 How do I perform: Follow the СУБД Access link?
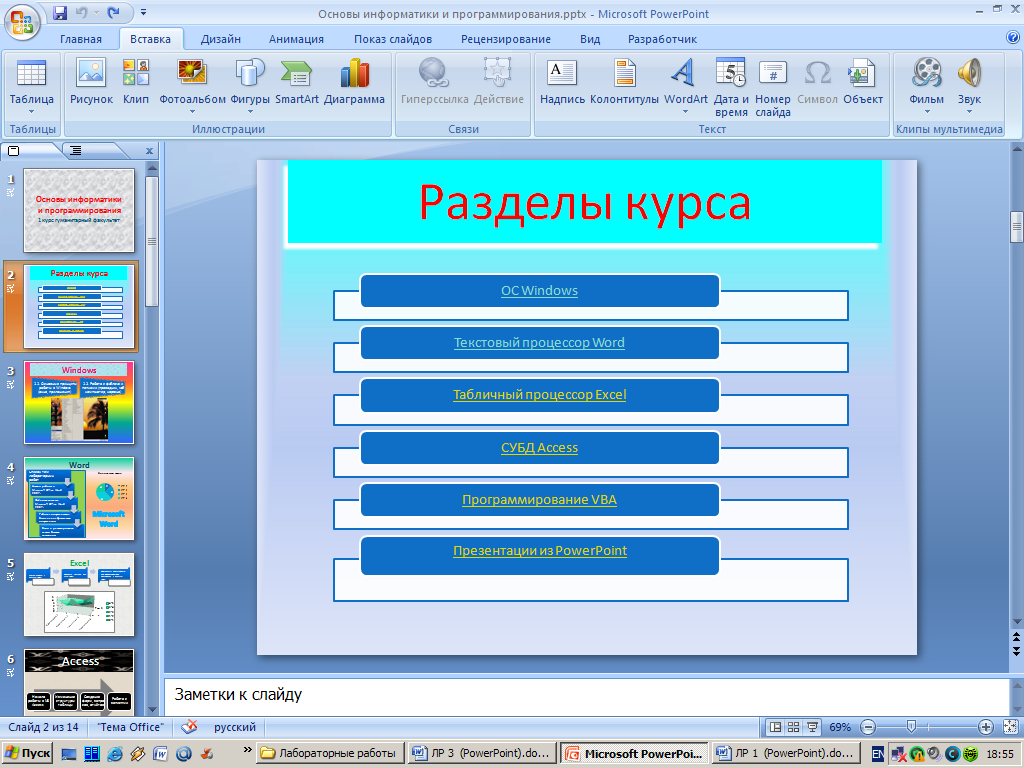click(x=539, y=447)
